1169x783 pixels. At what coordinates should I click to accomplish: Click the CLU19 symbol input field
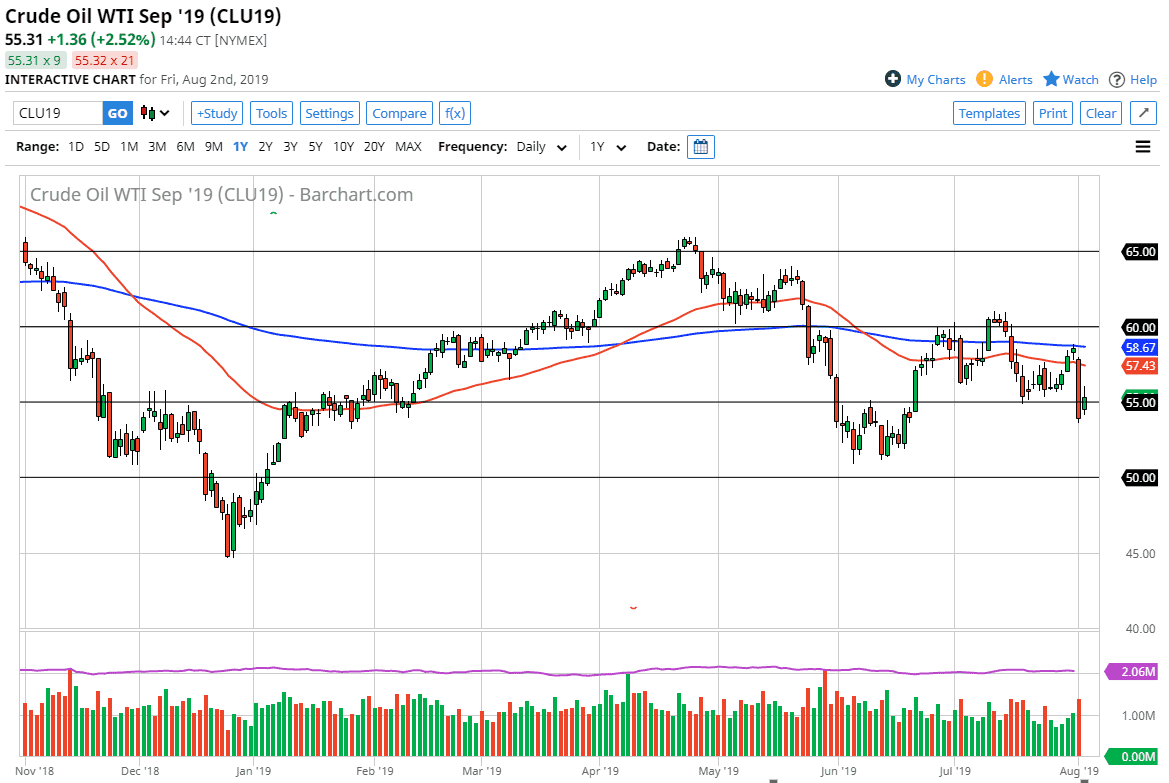click(x=58, y=113)
